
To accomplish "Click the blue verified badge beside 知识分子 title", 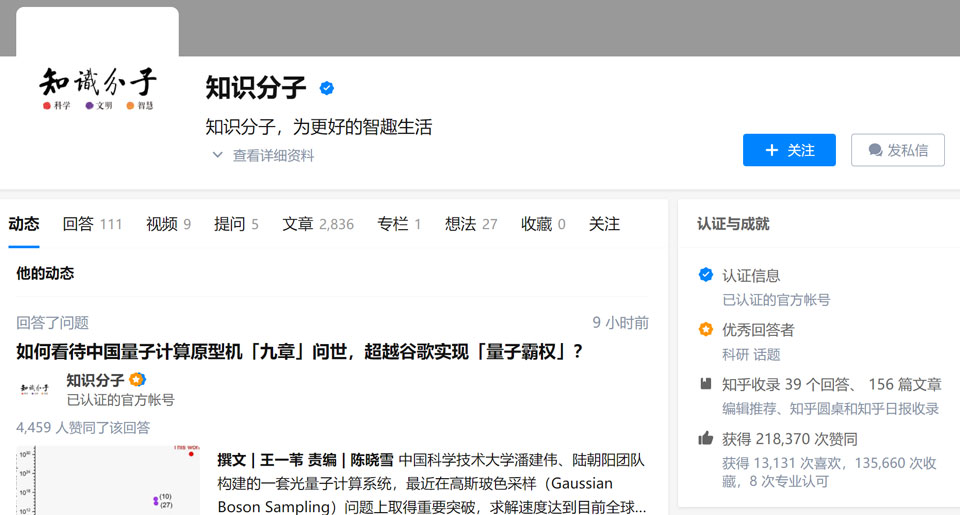I will tap(327, 88).
